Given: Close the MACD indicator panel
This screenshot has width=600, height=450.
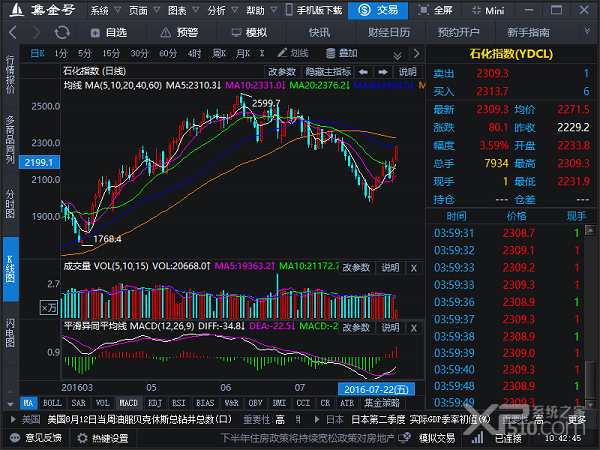Looking at the screenshot, I should (x=414, y=328).
